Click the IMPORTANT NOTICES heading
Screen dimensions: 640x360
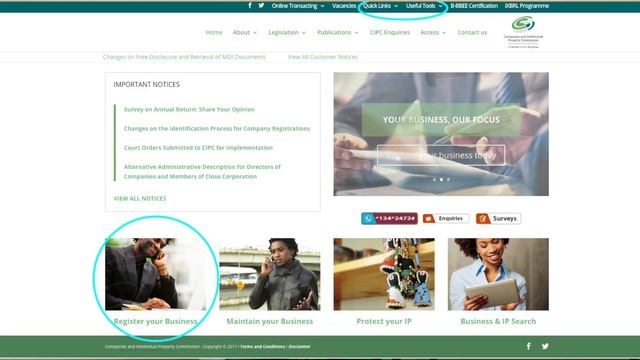click(147, 84)
